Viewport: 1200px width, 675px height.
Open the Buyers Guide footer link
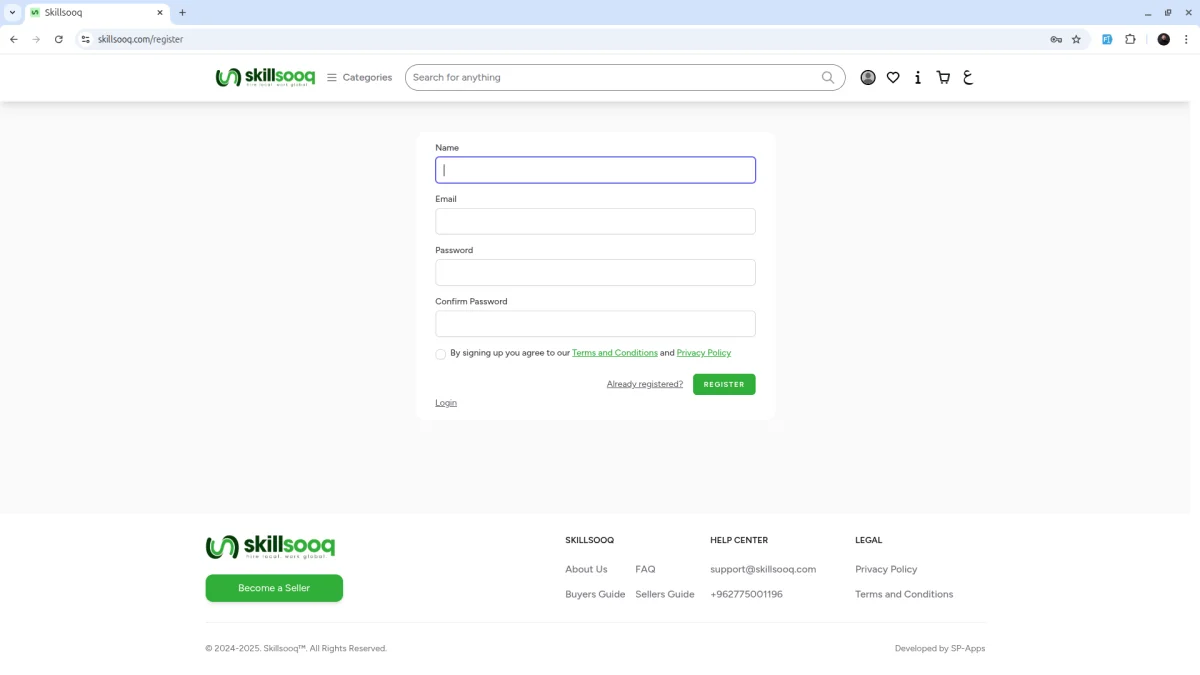(595, 594)
